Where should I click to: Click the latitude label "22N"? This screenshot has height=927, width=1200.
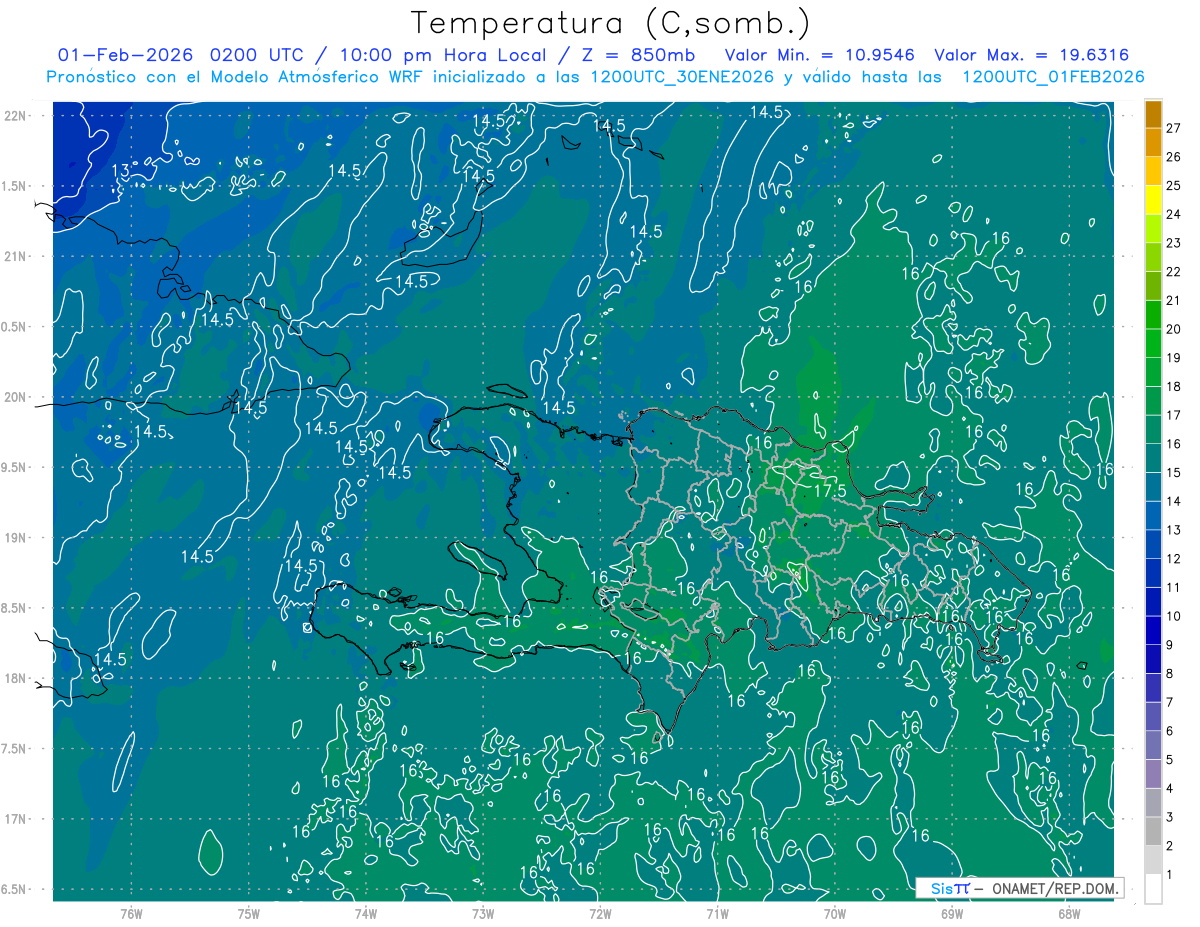(14, 116)
